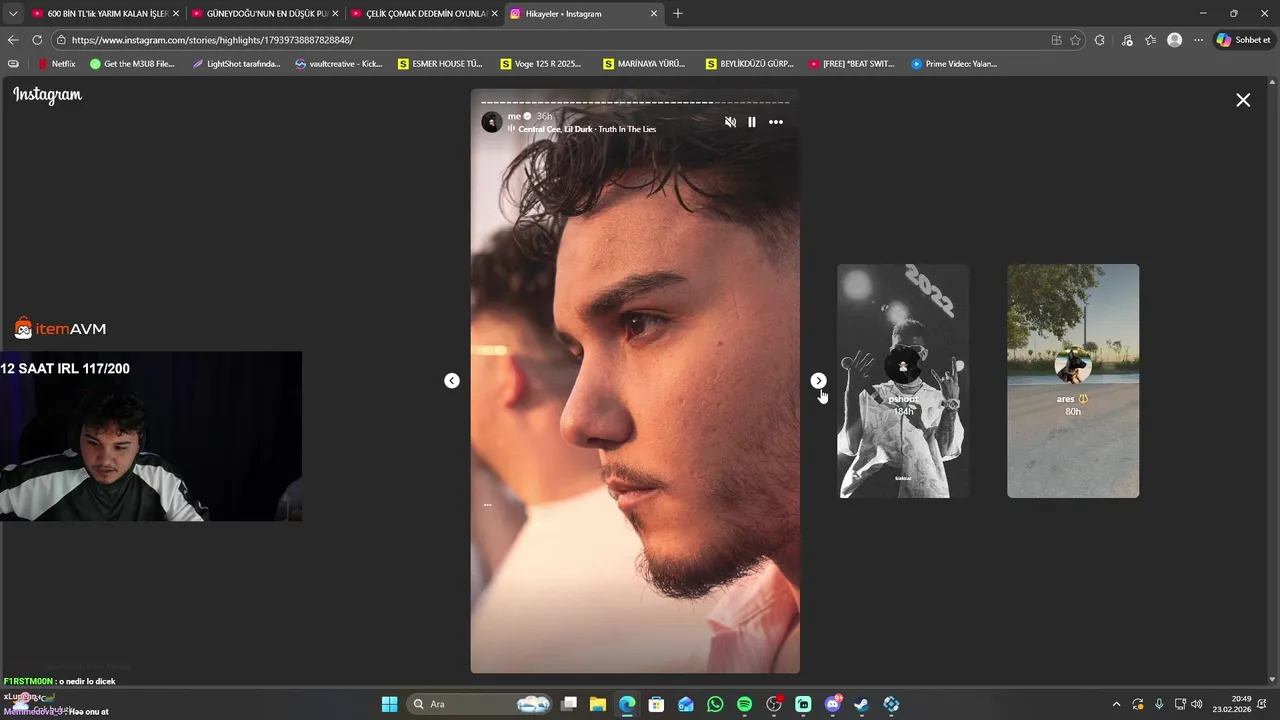This screenshot has height=720, width=1280.
Task: Open browser settings and more menu
Action: click(1198, 40)
